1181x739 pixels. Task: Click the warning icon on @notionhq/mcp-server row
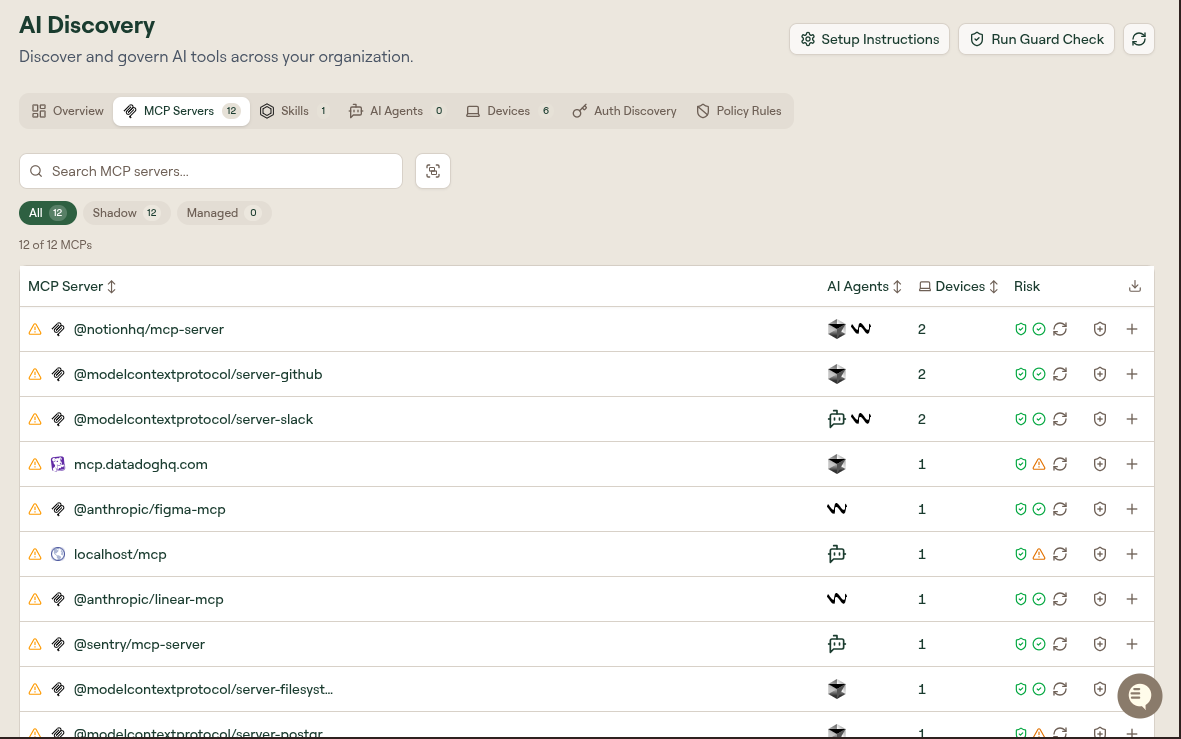[35, 329]
